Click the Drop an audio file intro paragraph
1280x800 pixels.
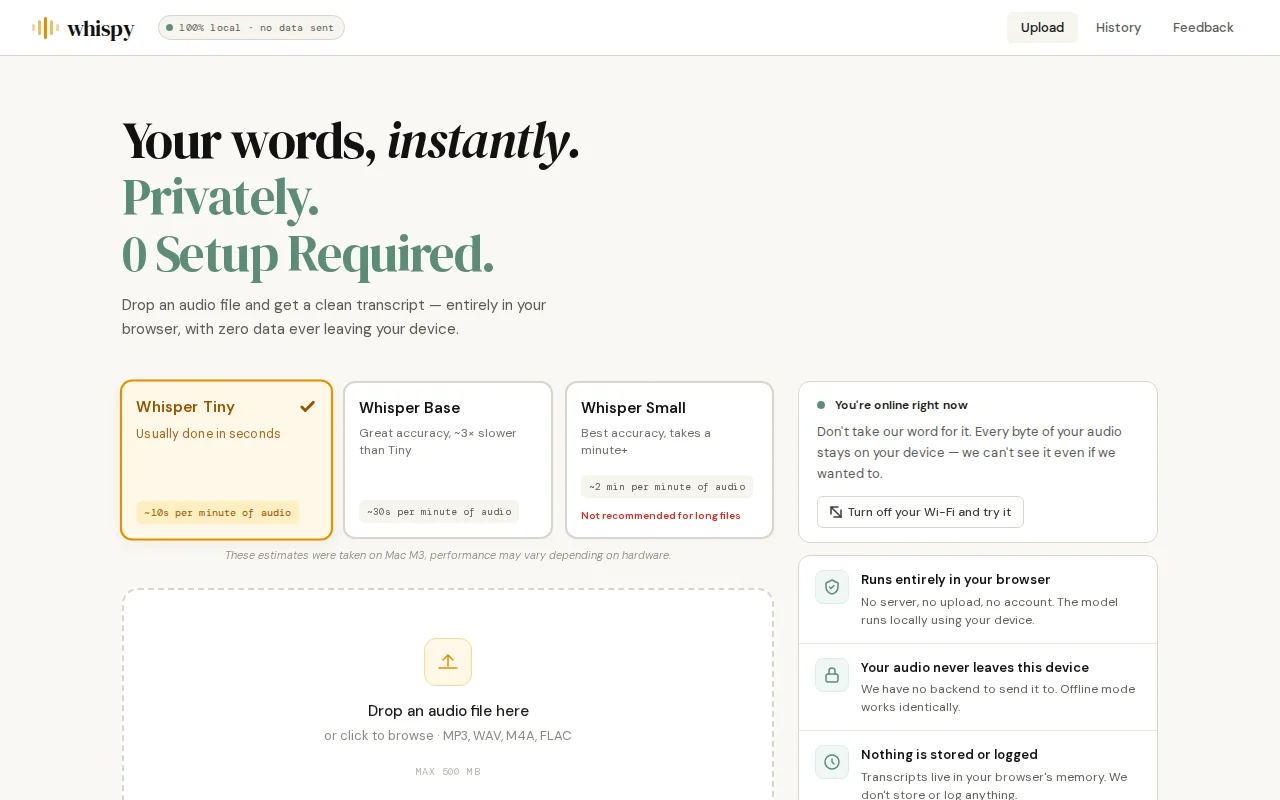point(334,317)
